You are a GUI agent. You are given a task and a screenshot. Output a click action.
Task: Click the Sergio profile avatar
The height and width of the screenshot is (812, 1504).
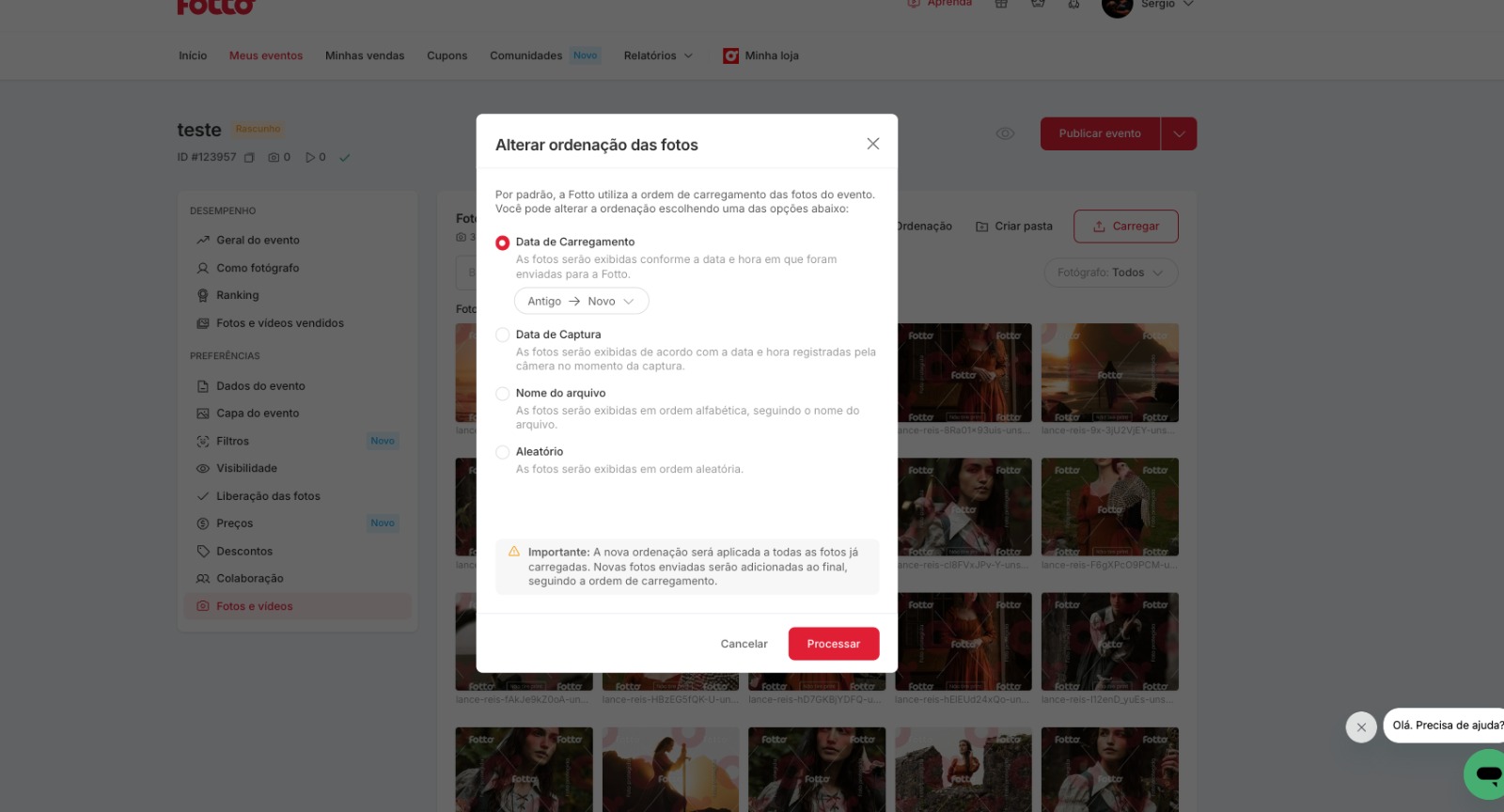[1117, 7]
